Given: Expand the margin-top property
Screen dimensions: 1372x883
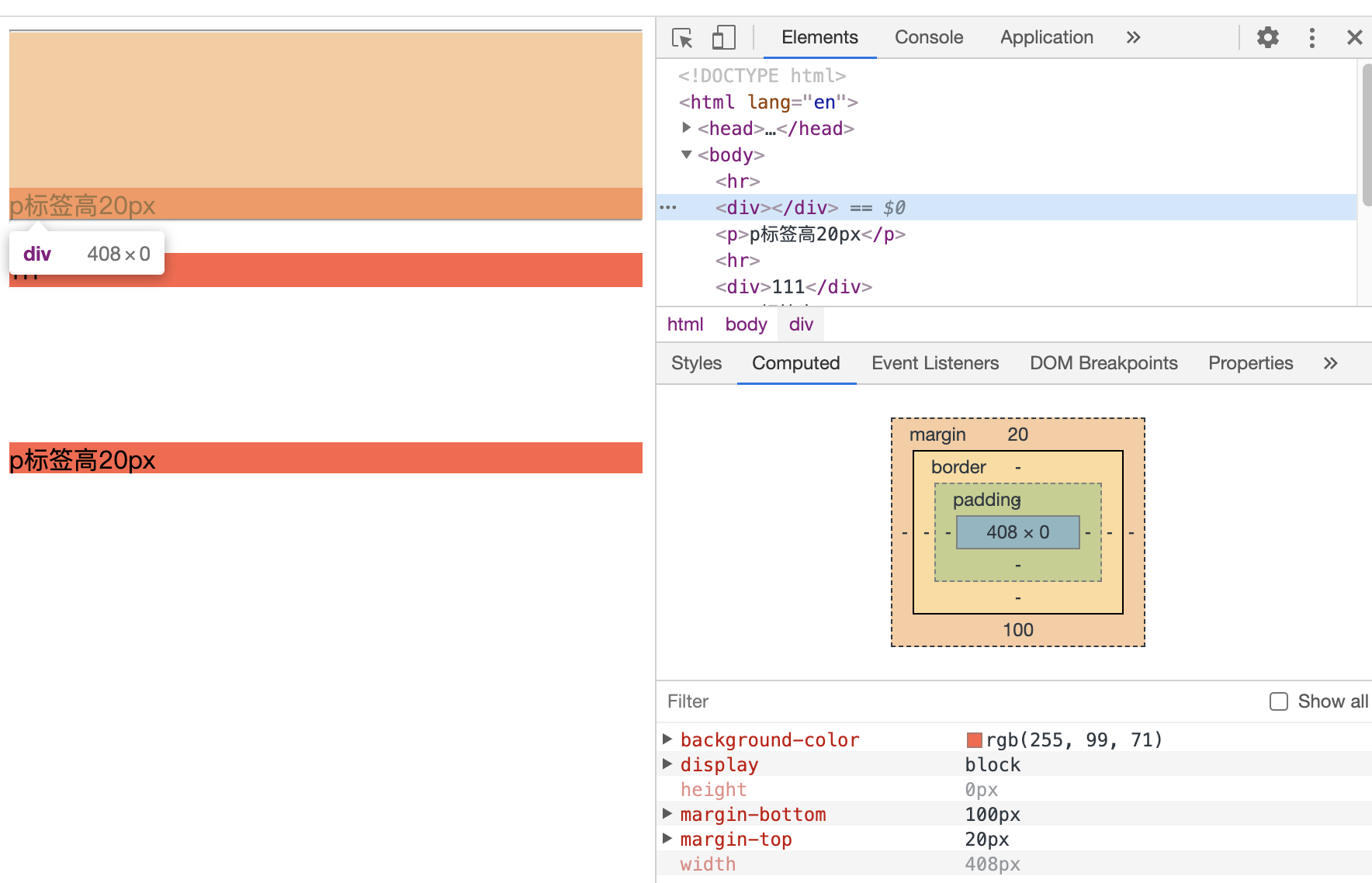Looking at the screenshot, I should click(x=667, y=838).
